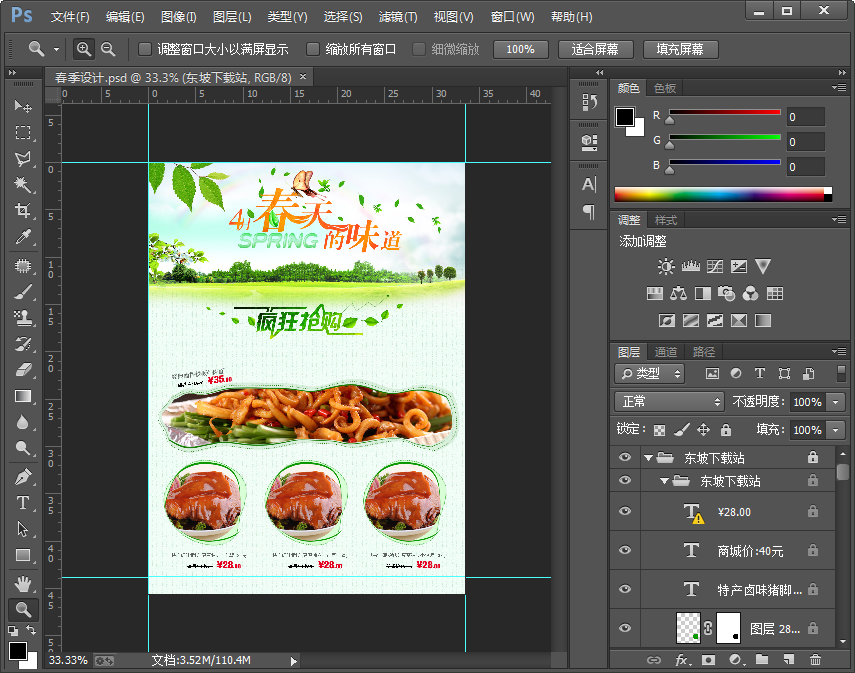Select the Magic Wand tool
Image resolution: width=855 pixels, height=673 pixels.
coord(22,185)
